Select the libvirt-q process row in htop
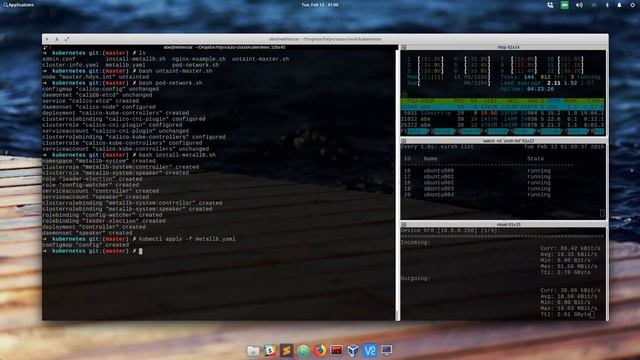This screenshot has width=640, height=360. [503, 113]
